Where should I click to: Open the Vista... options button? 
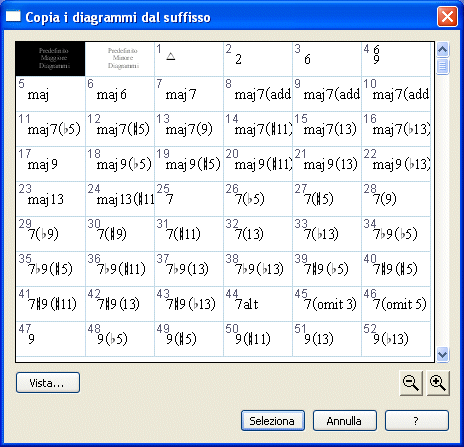[x=48, y=383]
